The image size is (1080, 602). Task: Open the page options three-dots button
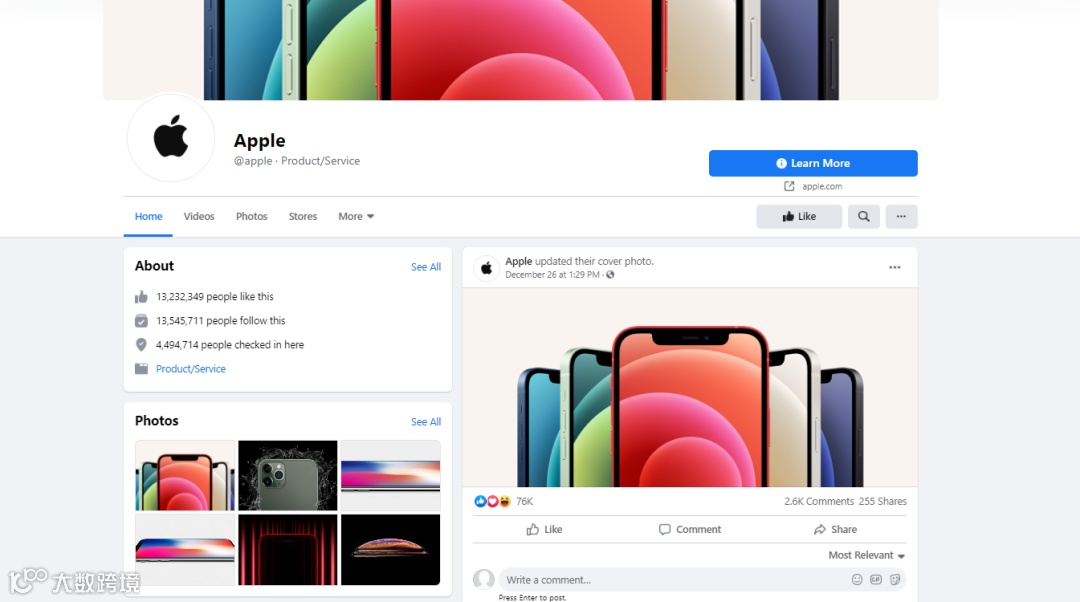pos(901,216)
